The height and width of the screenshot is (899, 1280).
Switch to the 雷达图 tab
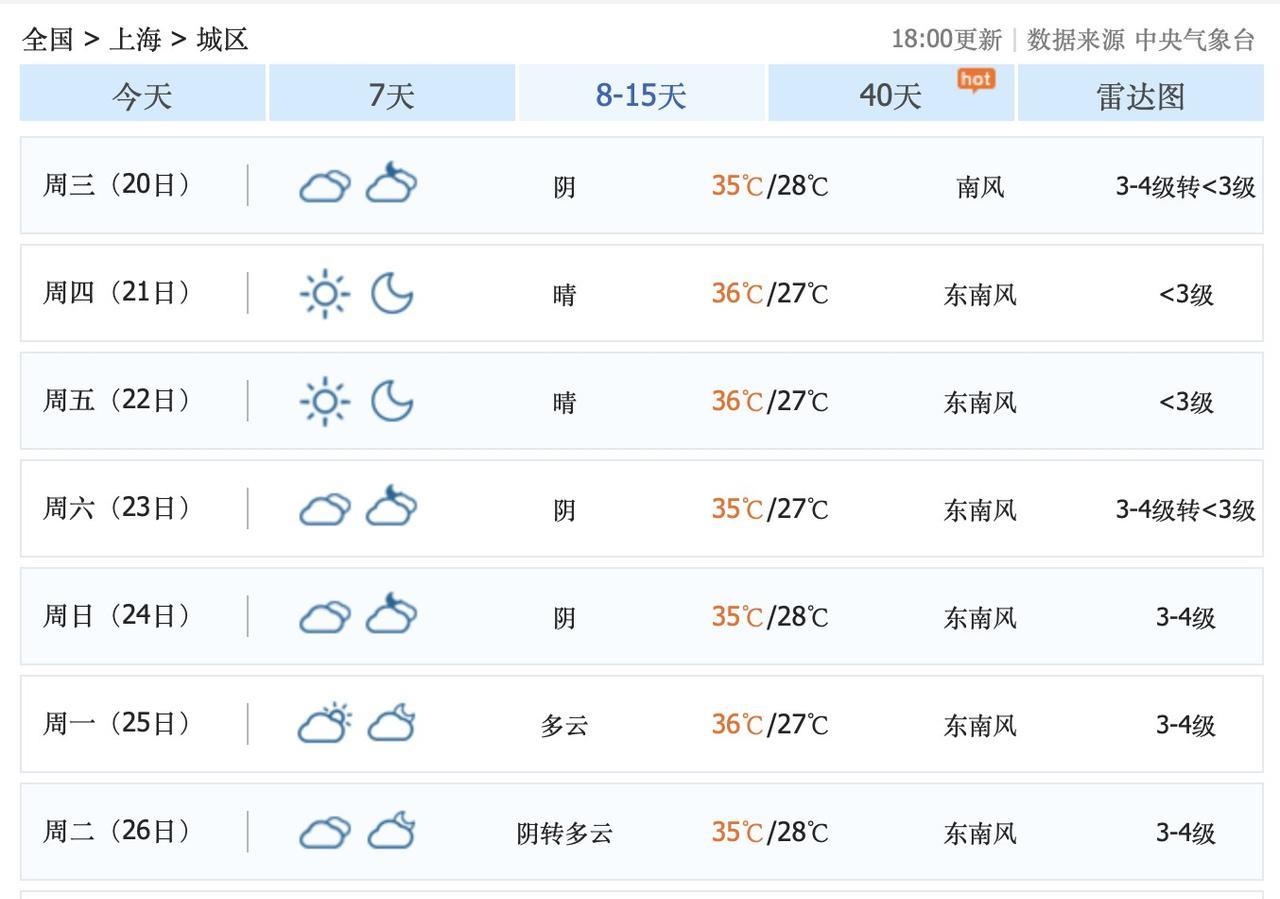pos(1140,96)
